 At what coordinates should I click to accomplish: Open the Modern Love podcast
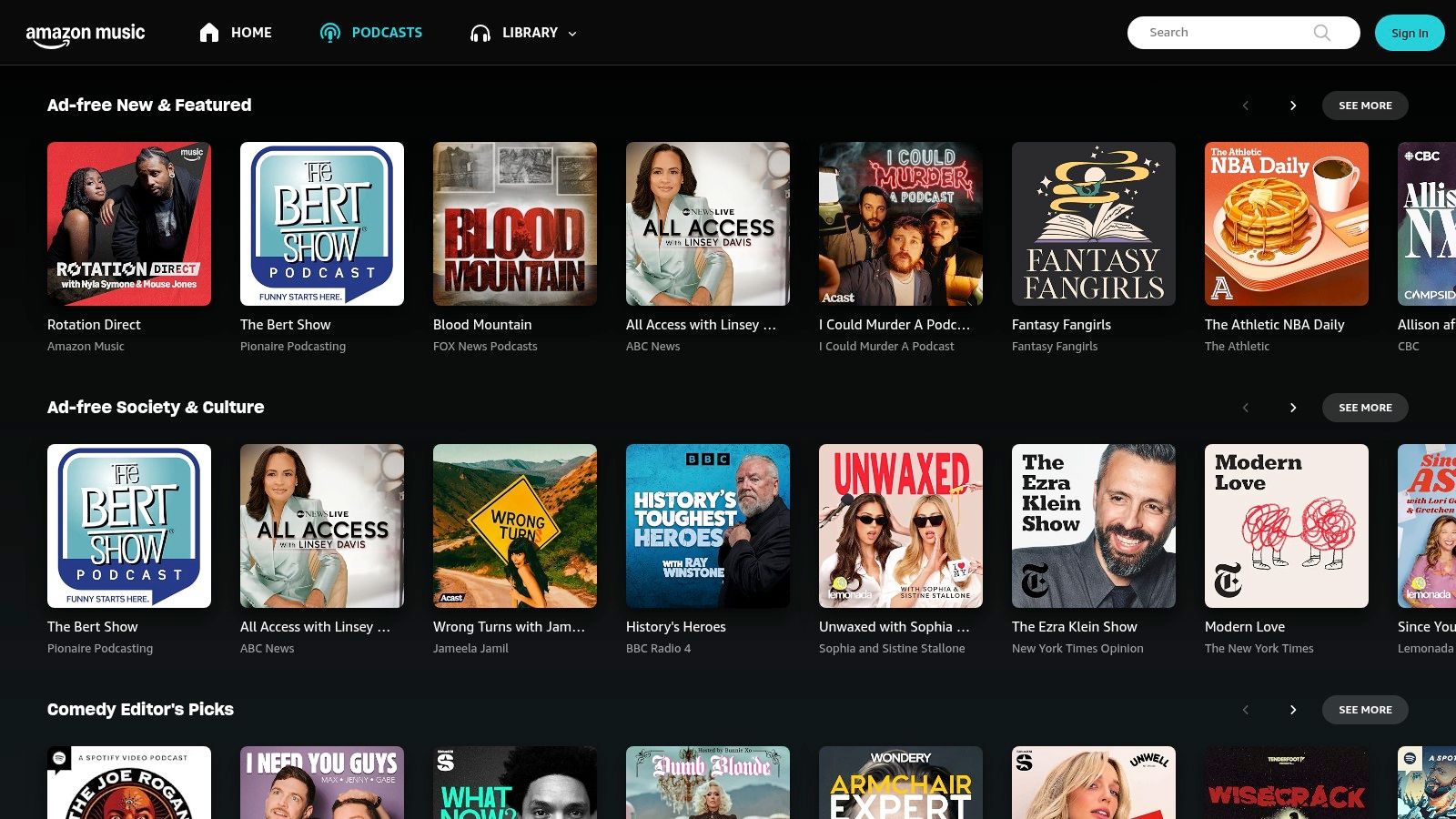1286,525
